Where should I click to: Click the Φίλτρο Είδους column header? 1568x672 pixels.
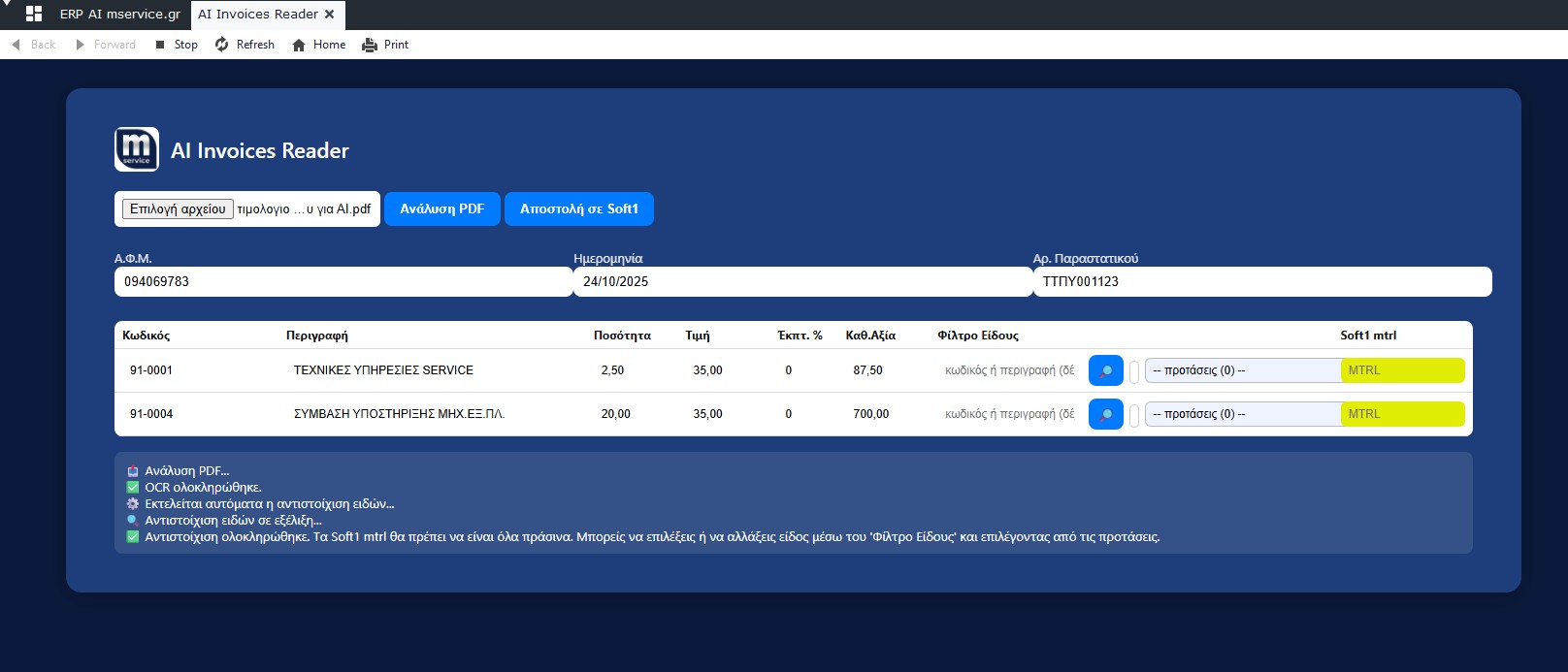pyautogui.click(x=978, y=336)
